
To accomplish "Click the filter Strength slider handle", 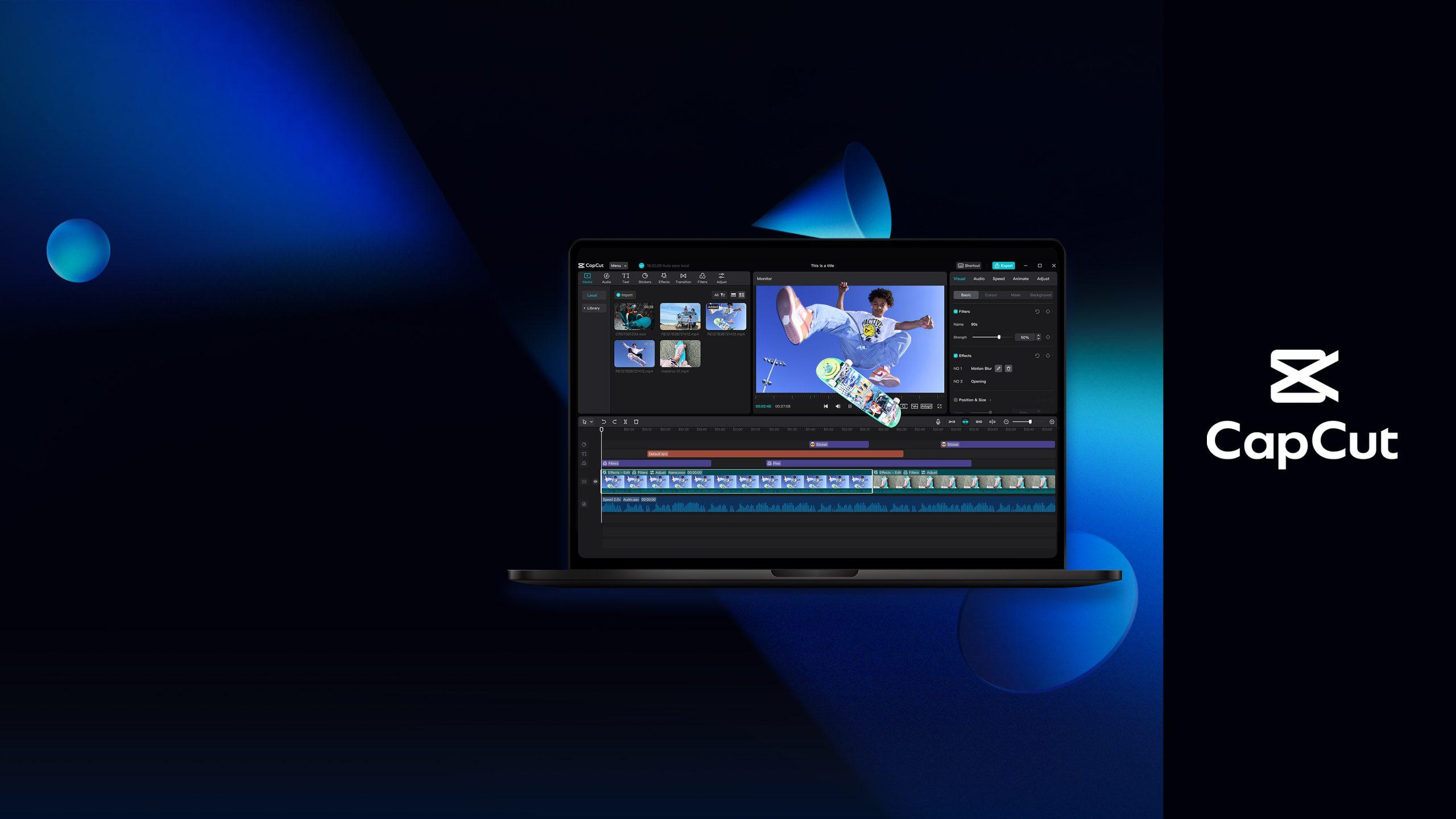I will tap(999, 337).
